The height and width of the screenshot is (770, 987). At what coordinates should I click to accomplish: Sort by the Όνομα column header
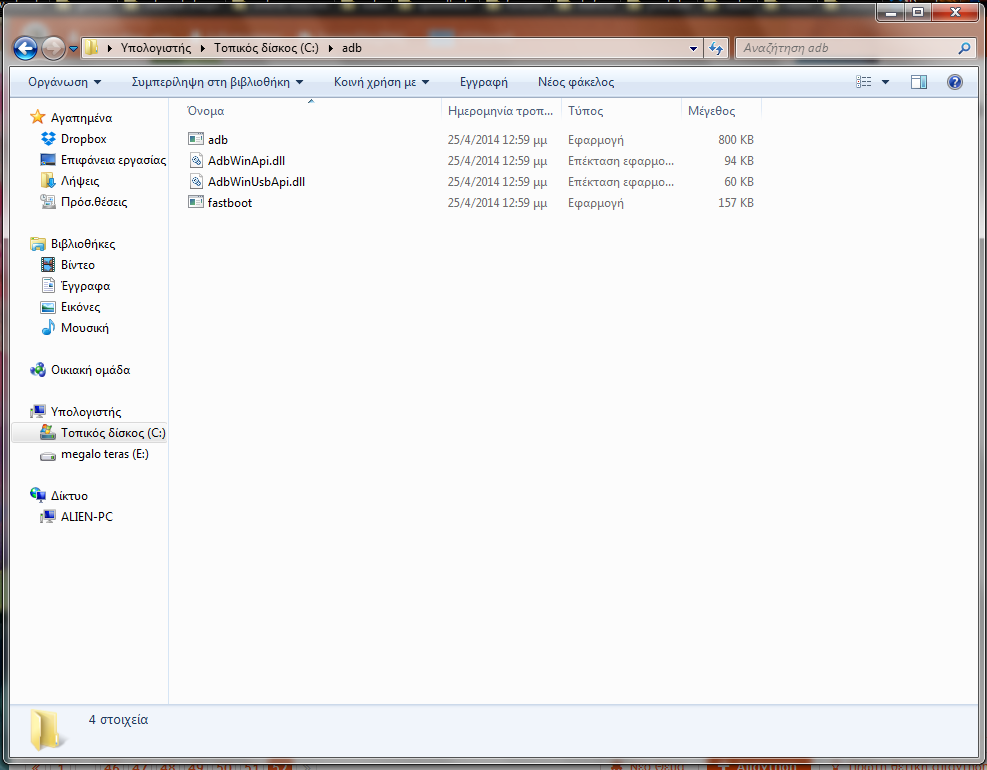[311, 111]
